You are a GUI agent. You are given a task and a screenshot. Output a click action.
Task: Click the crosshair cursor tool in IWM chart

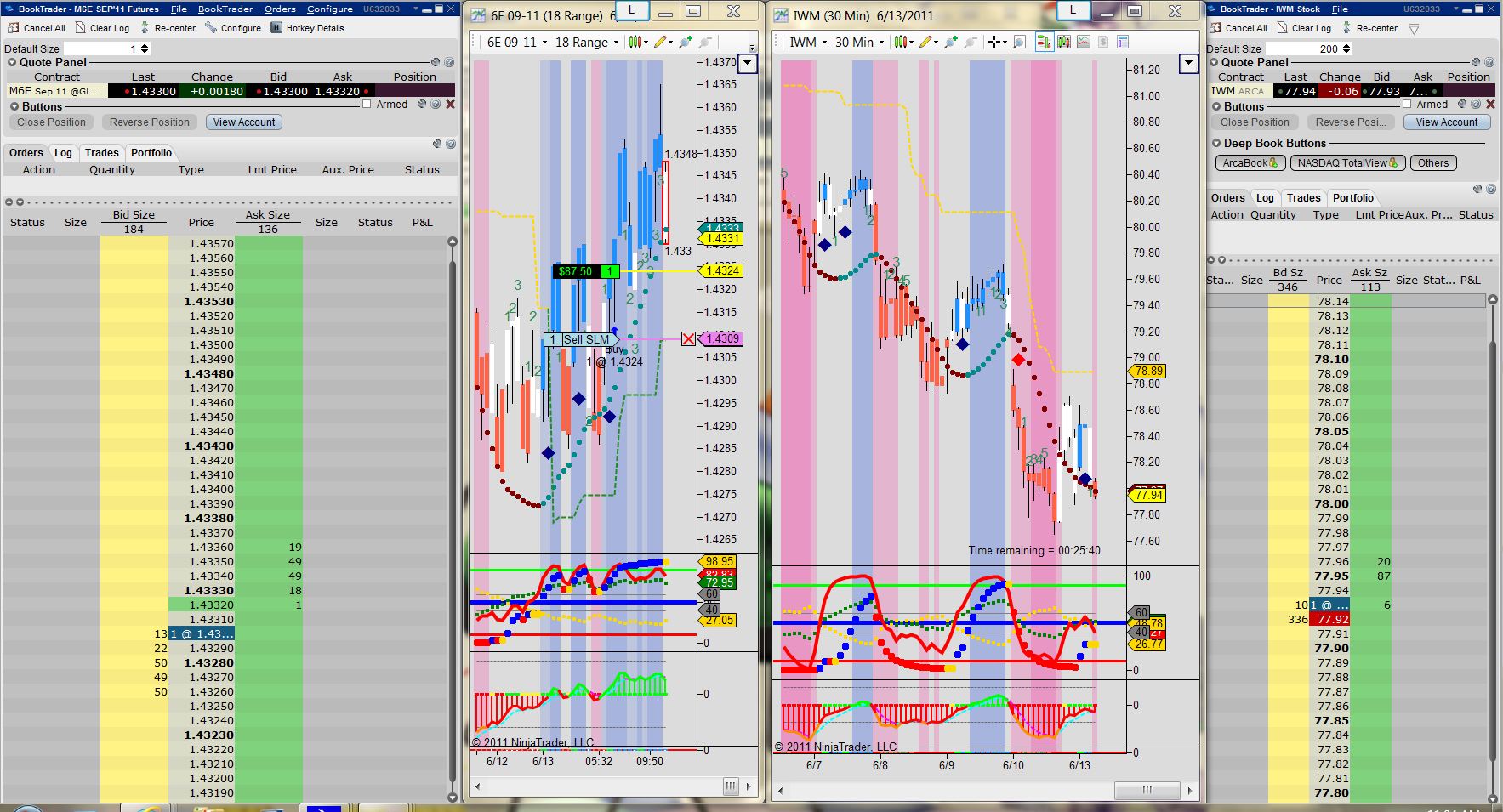coord(995,43)
